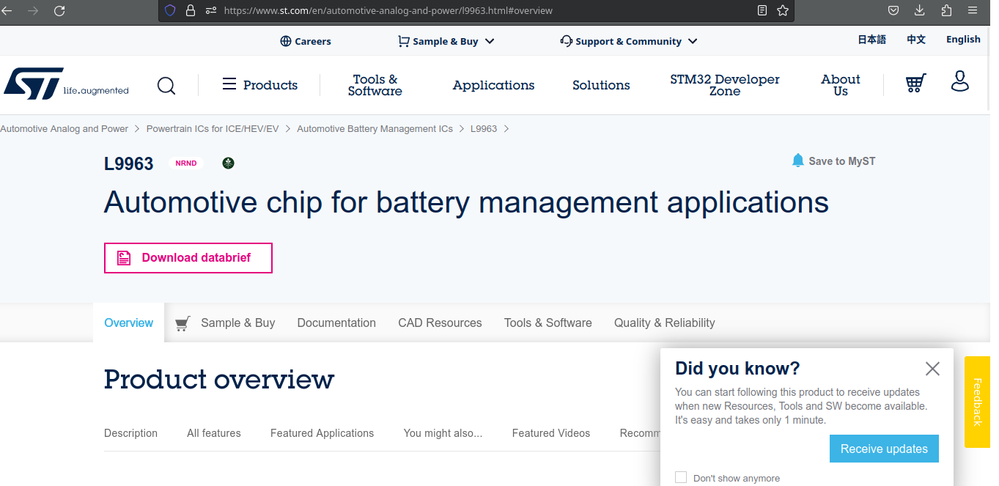Select the Sample & Buy product tab
The height and width of the screenshot is (486, 999).
238,323
